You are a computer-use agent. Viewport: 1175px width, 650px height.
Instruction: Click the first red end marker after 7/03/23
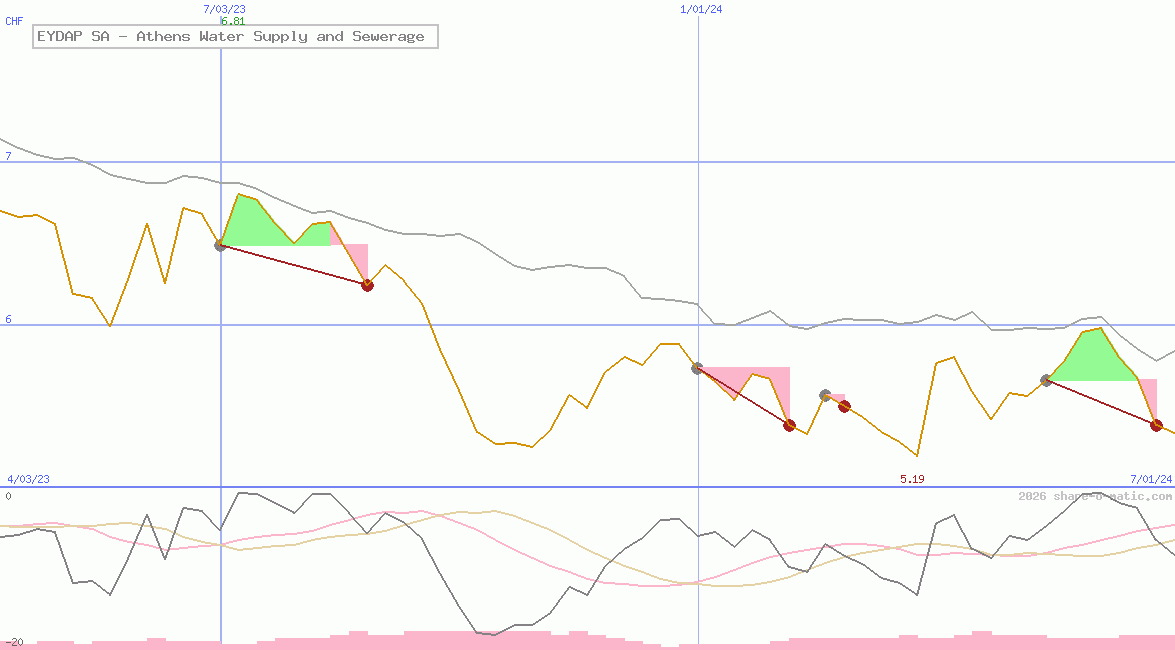(367, 285)
